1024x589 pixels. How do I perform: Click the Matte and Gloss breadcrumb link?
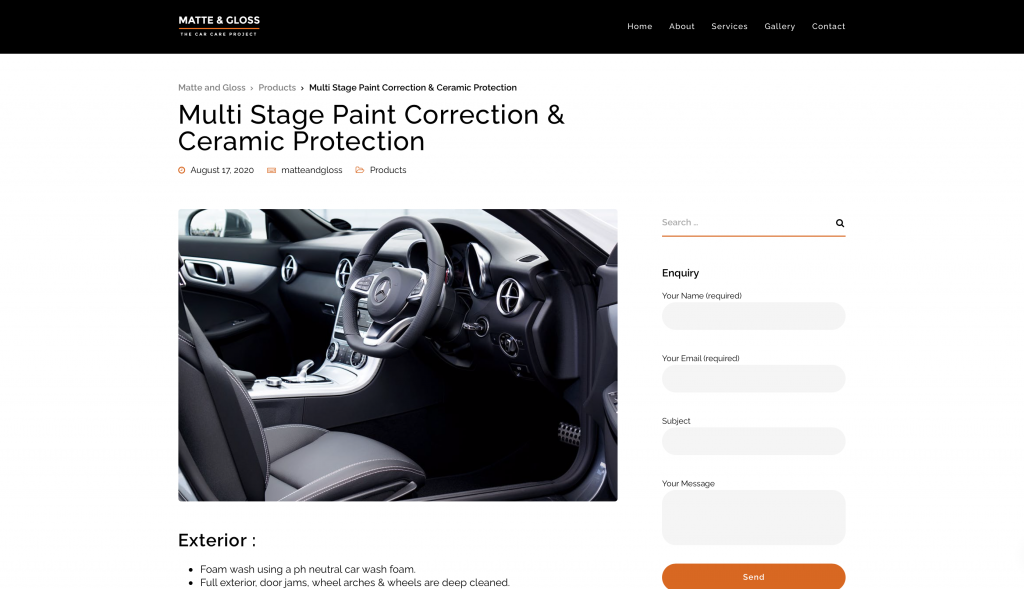click(x=212, y=88)
